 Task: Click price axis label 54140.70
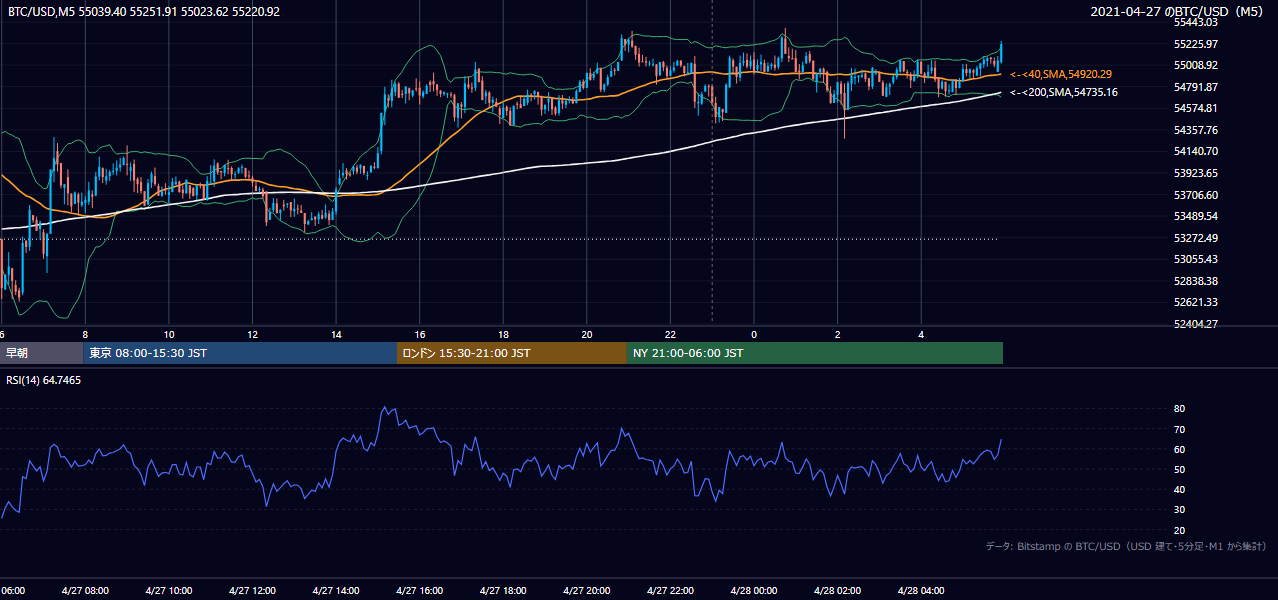pos(1195,151)
